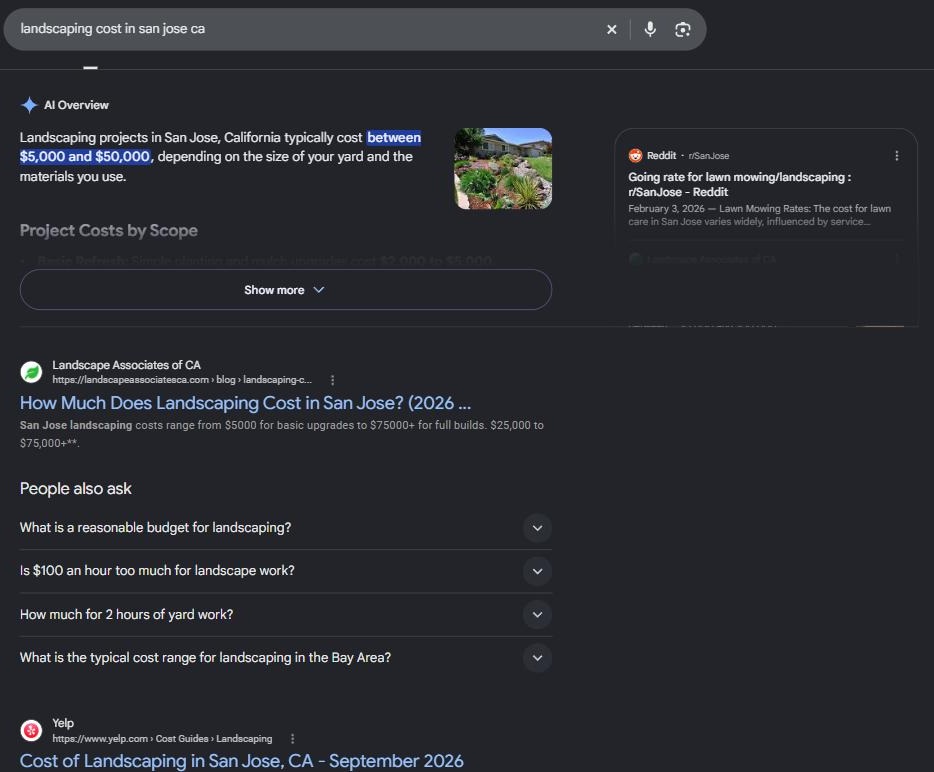Click the Reddit logo icon in source card
The width and height of the screenshot is (934, 772).
[x=636, y=155]
